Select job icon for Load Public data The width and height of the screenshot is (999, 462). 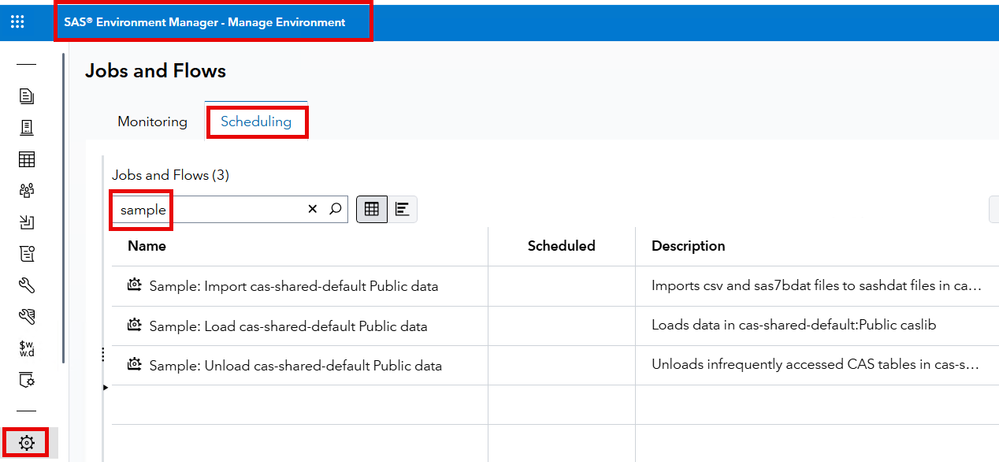(x=134, y=326)
